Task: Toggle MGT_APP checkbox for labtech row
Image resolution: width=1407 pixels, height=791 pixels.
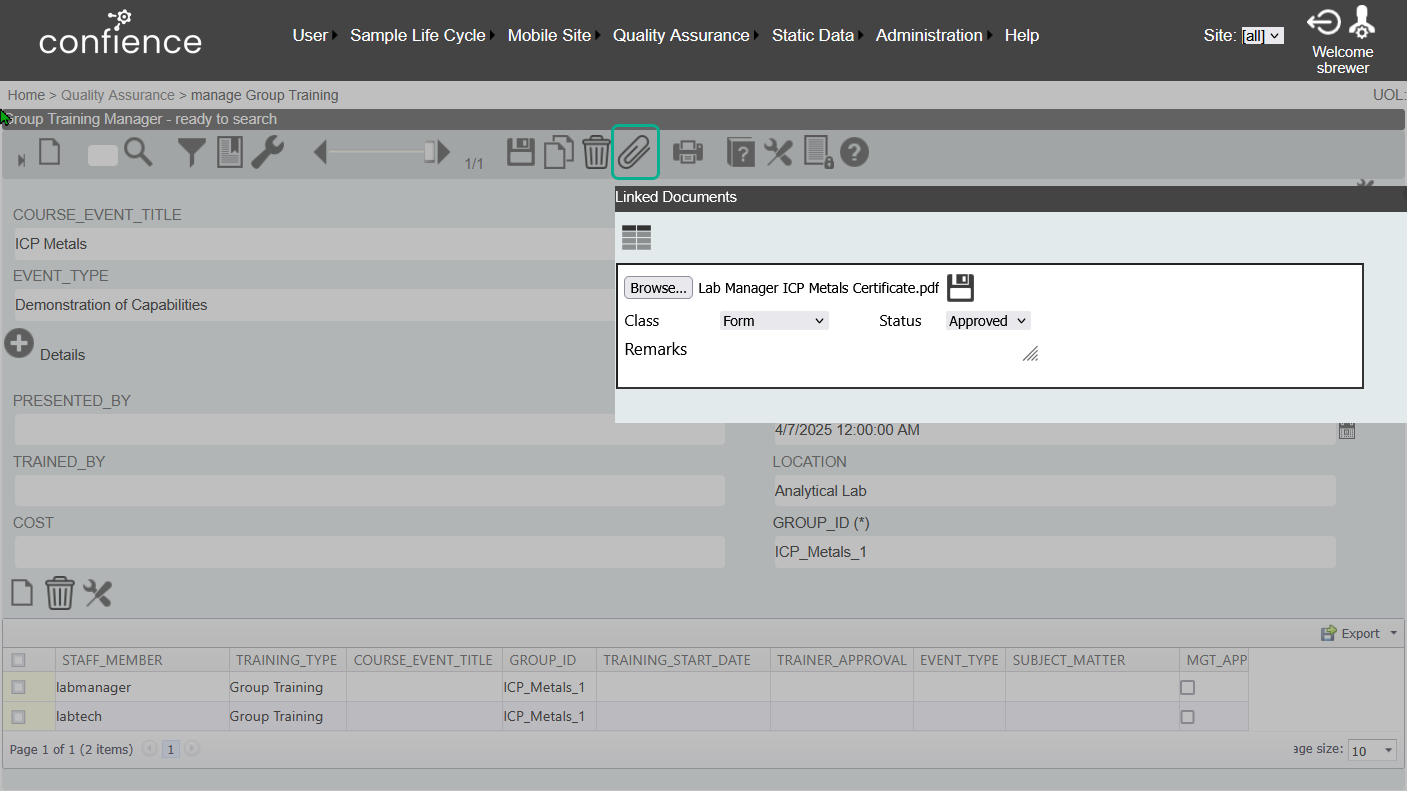Action: 1187,716
